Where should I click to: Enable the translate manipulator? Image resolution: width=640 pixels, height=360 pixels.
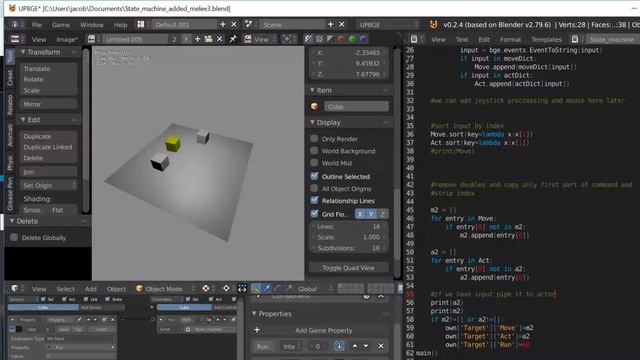pyautogui.click(x=267, y=289)
